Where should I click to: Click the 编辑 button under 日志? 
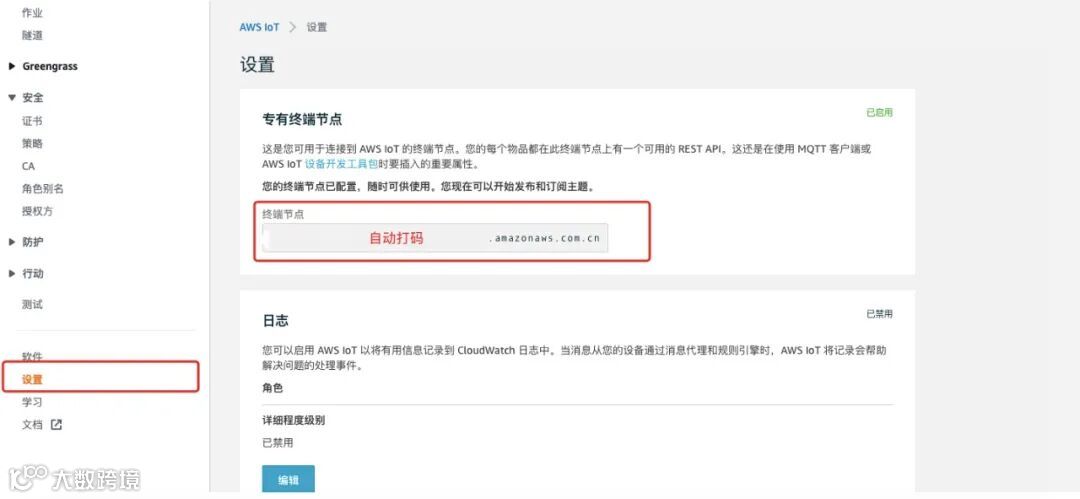[288, 480]
